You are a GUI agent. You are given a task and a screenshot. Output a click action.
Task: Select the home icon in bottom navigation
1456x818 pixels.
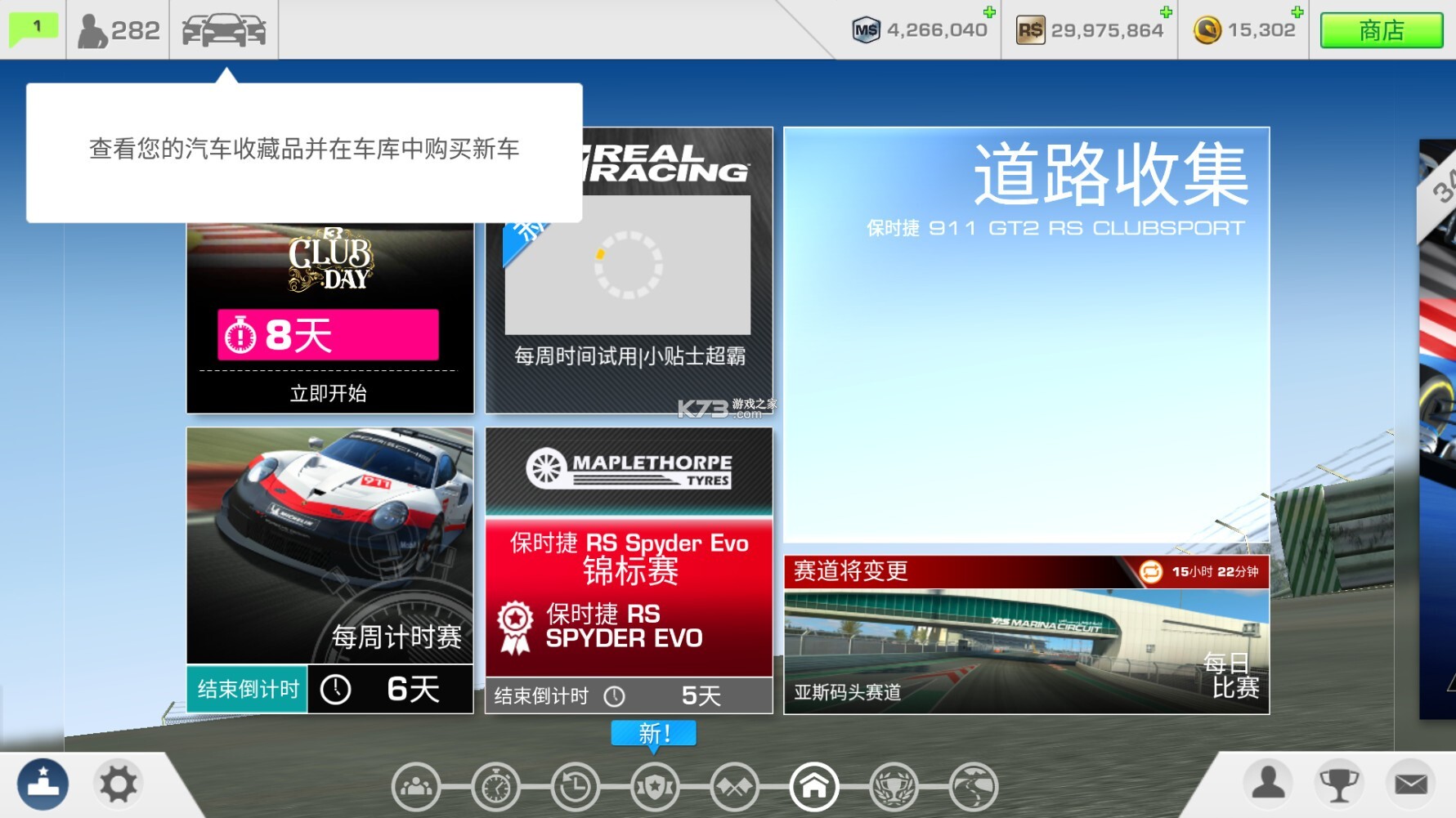[x=813, y=787]
